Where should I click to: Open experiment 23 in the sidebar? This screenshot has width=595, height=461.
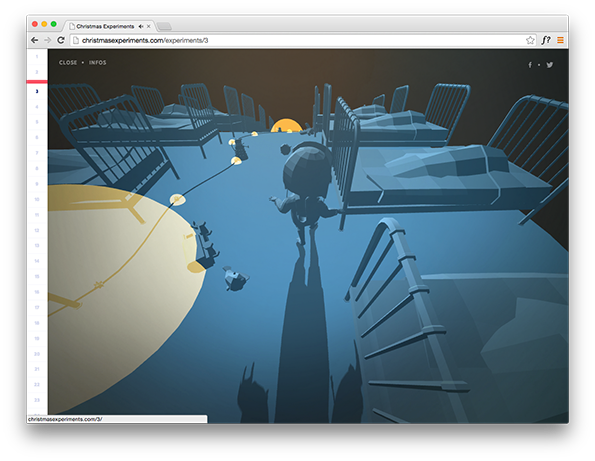click(x=37, y=400)
